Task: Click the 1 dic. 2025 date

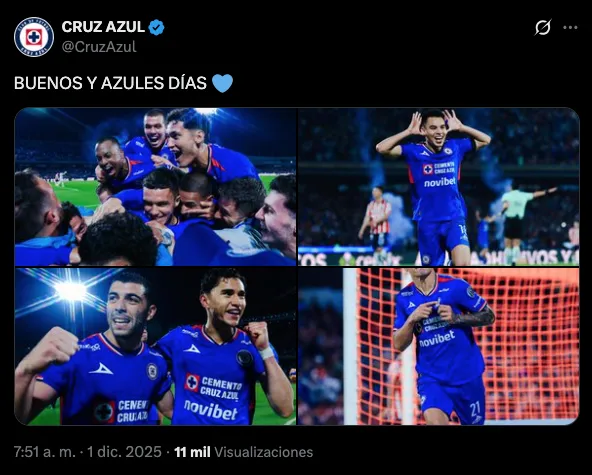Action: point(124,452)
